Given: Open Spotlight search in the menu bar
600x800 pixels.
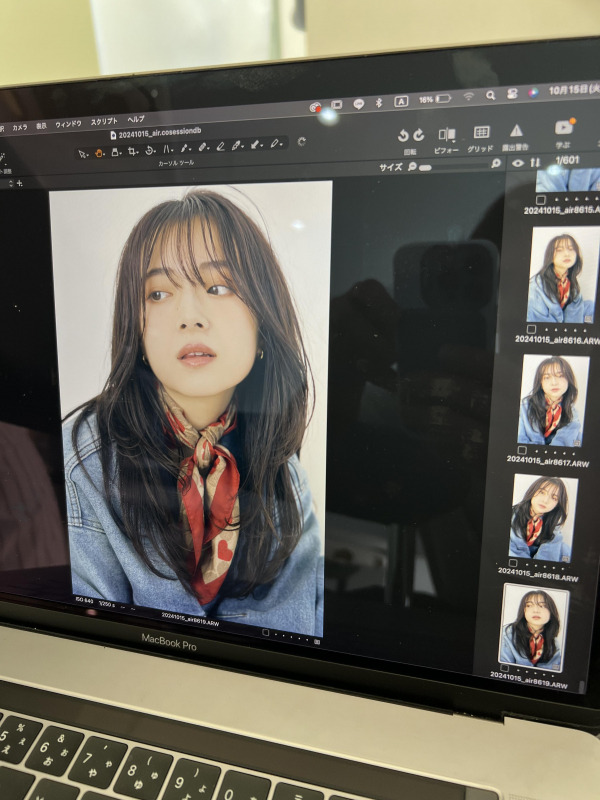Looking at the screenshot, I should 490,95.
